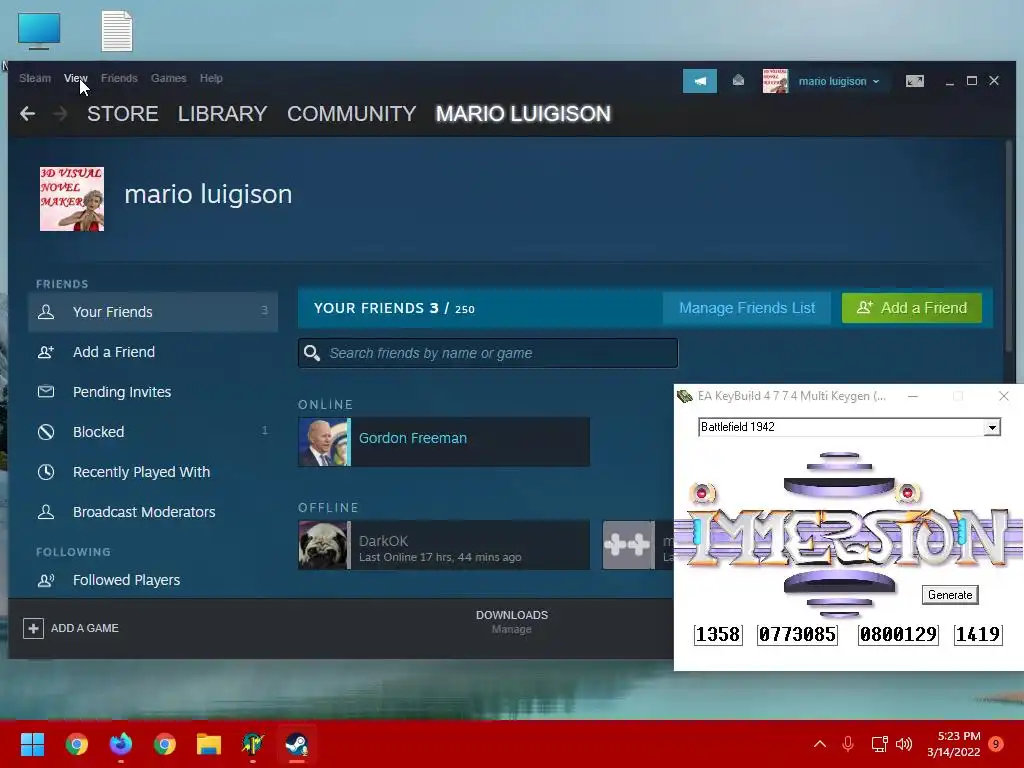Click the ADD A GAME label

(85, 628)
